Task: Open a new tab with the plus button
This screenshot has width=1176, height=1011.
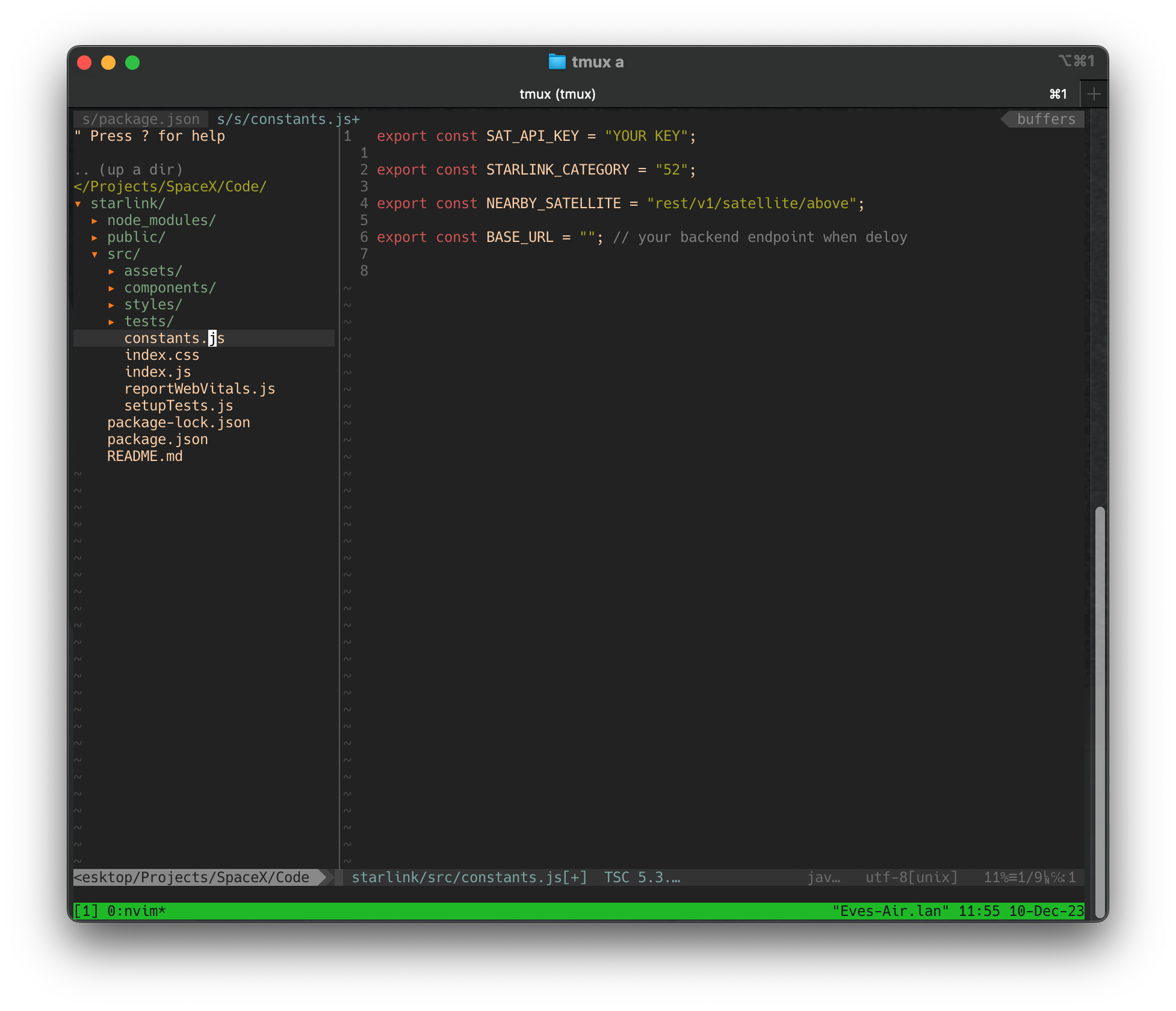Action: pyautogui.click(x=1094, y=93)
